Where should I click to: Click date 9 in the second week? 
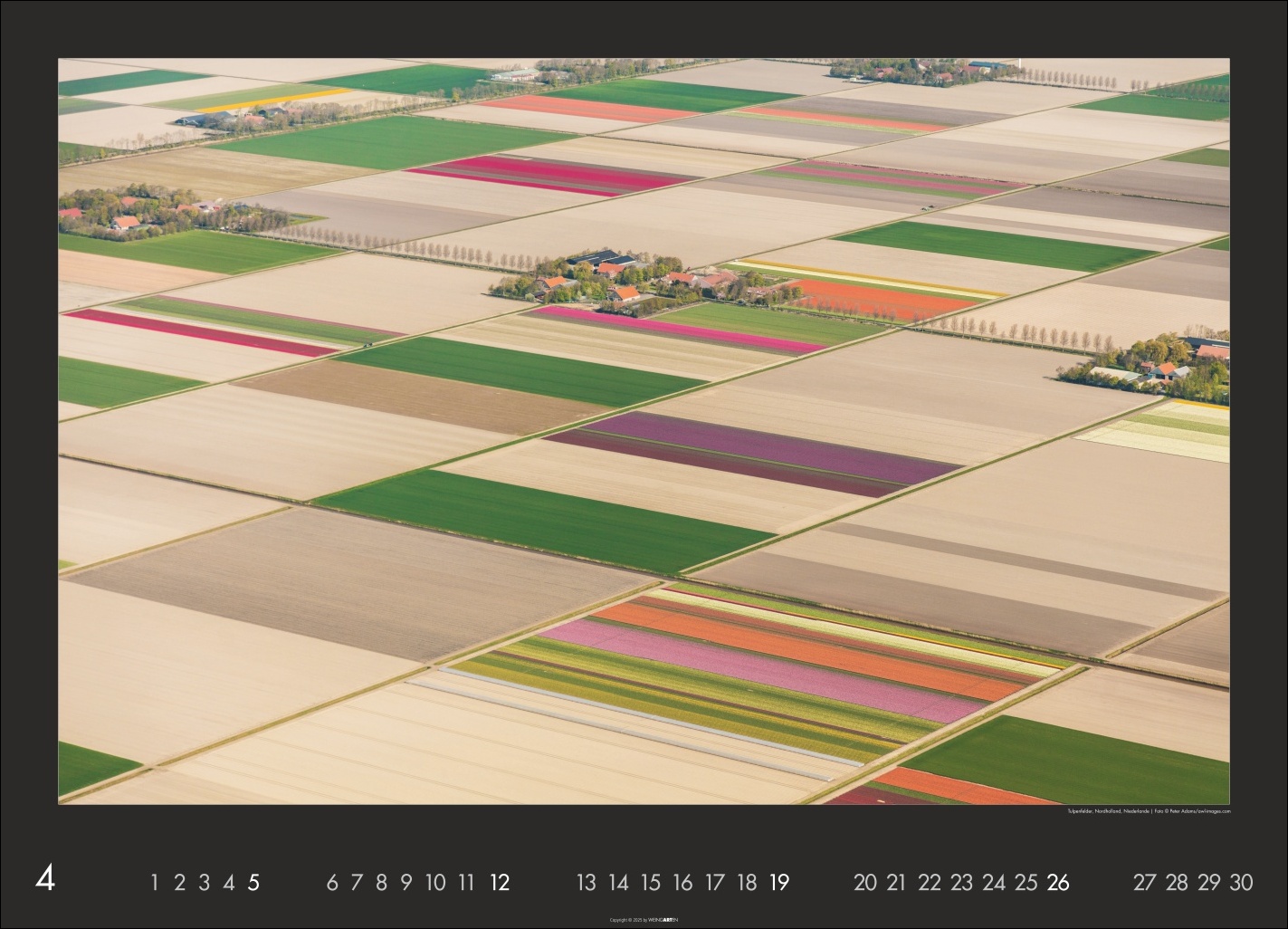[406, 882]
